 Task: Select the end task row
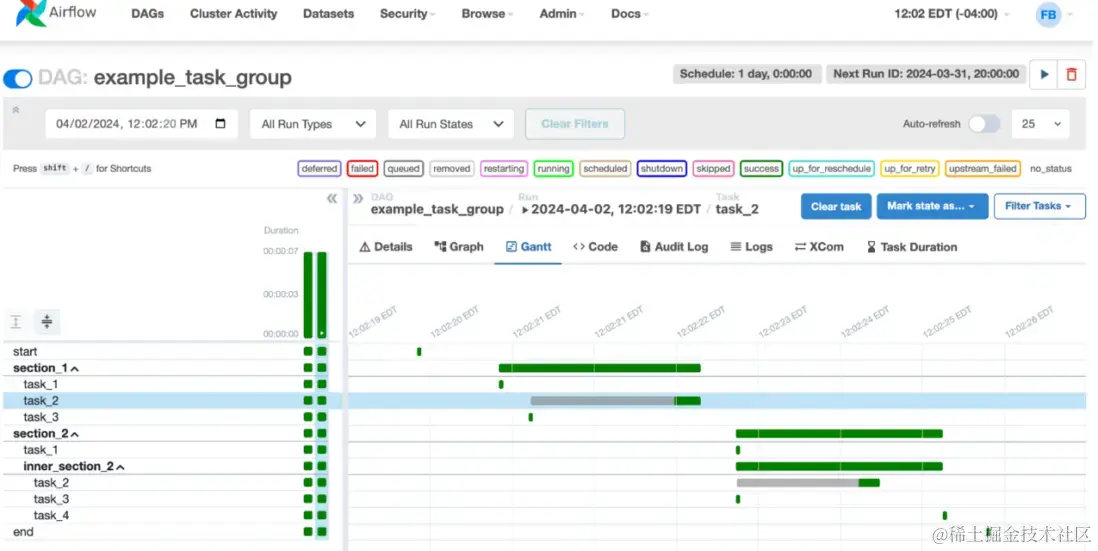click(172, 532)
